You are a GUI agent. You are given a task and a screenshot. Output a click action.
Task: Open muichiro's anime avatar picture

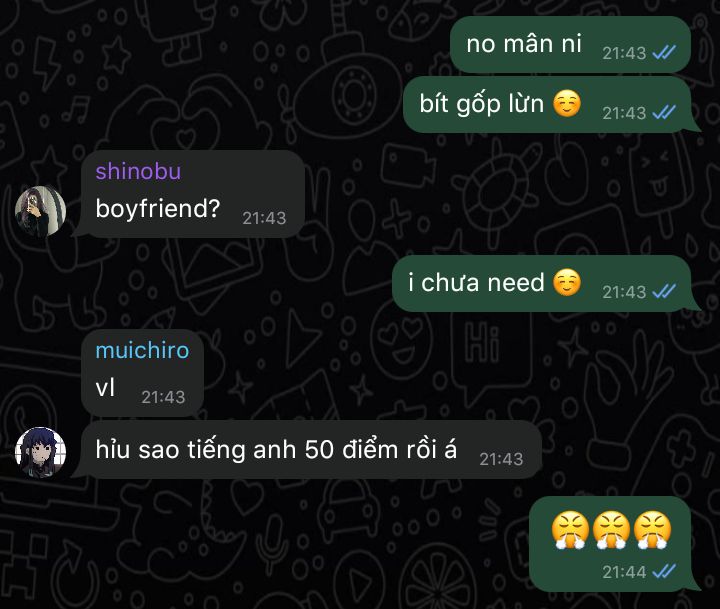40,452
